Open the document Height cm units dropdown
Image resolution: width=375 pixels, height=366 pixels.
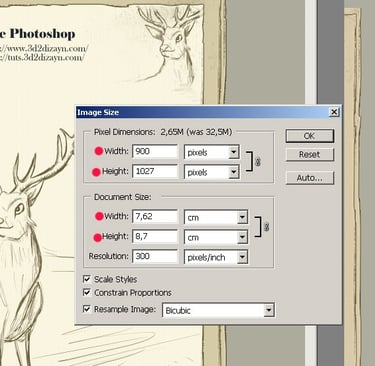[x=216, y=237]
